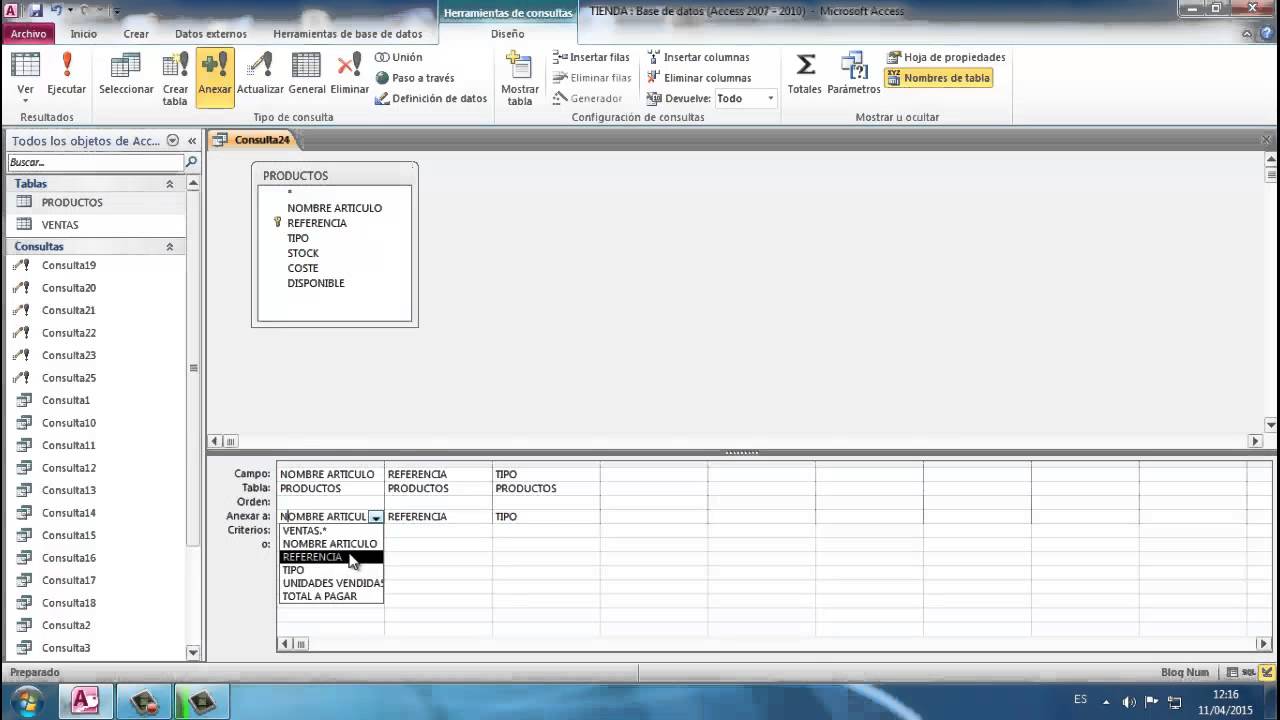Select Crear tabla query type

pos(175,78)
